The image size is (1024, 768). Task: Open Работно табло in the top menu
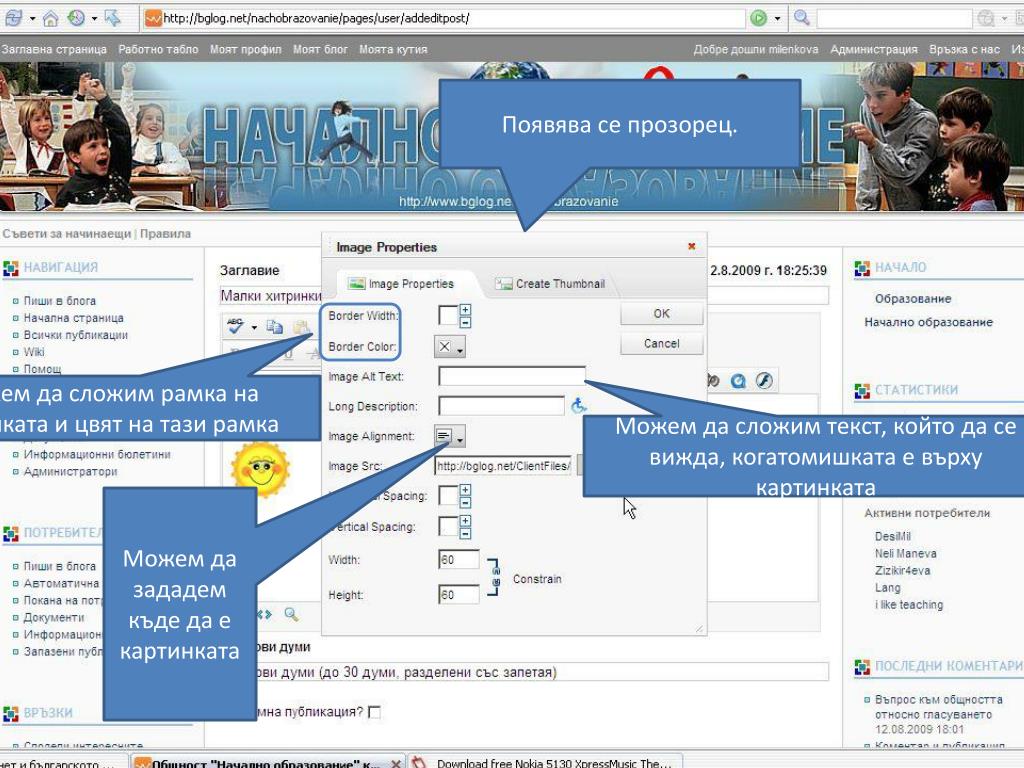[158, 49]
